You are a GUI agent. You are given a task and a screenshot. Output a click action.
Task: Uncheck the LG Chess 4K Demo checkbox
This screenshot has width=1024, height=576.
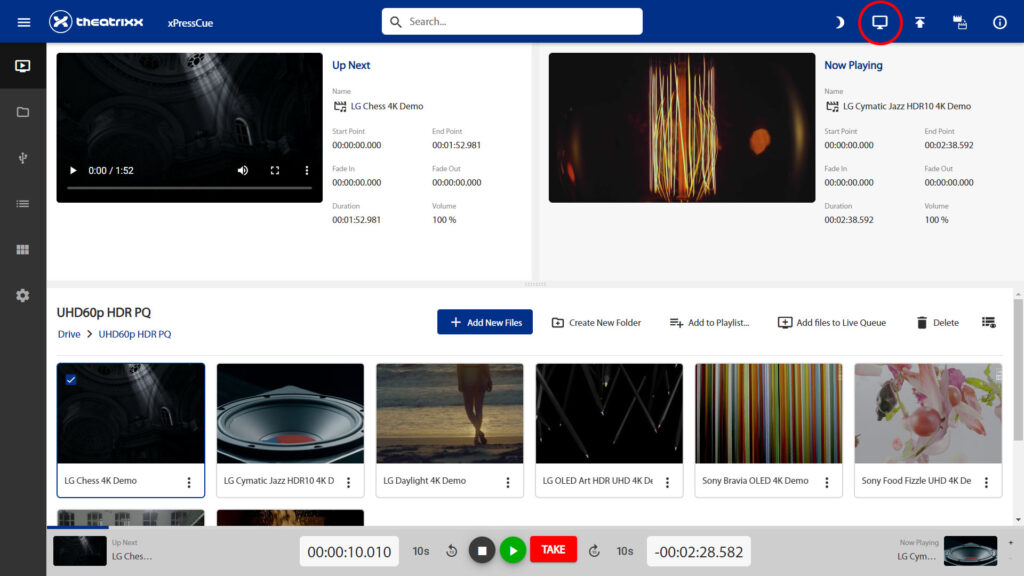(70, 379)
